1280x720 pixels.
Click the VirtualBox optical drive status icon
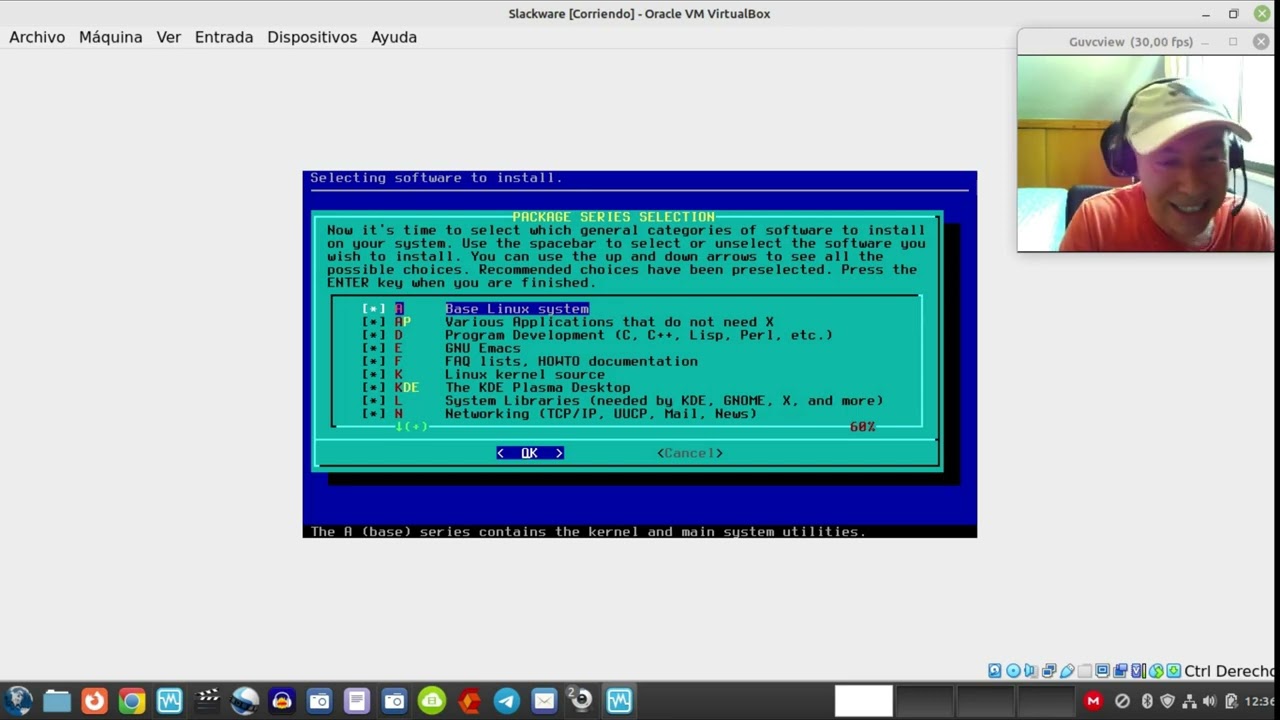1013,671
